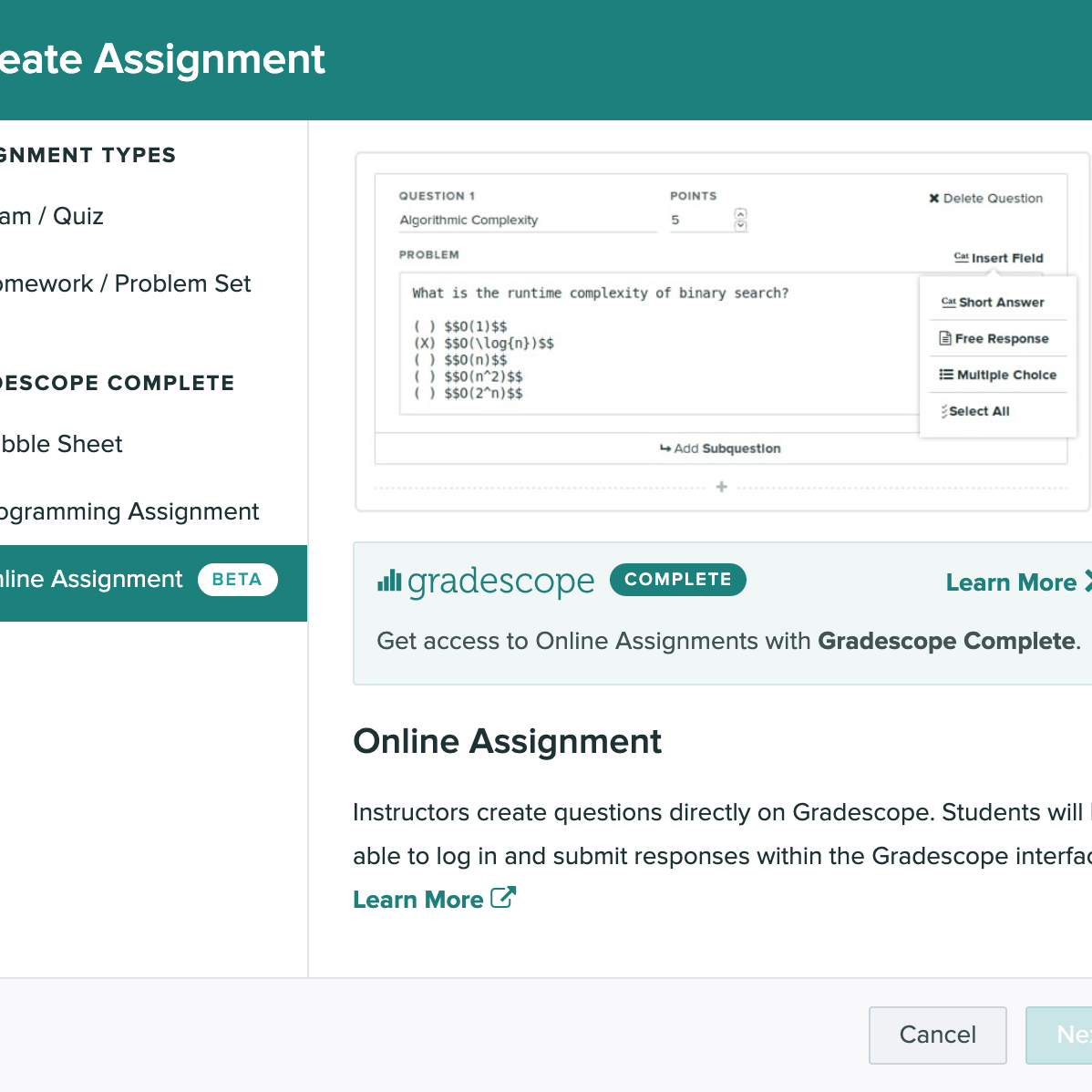Click the Cancel button
This screenshot has width=1092, height=1092.
pyautogui.click(x=937, y=1035)
